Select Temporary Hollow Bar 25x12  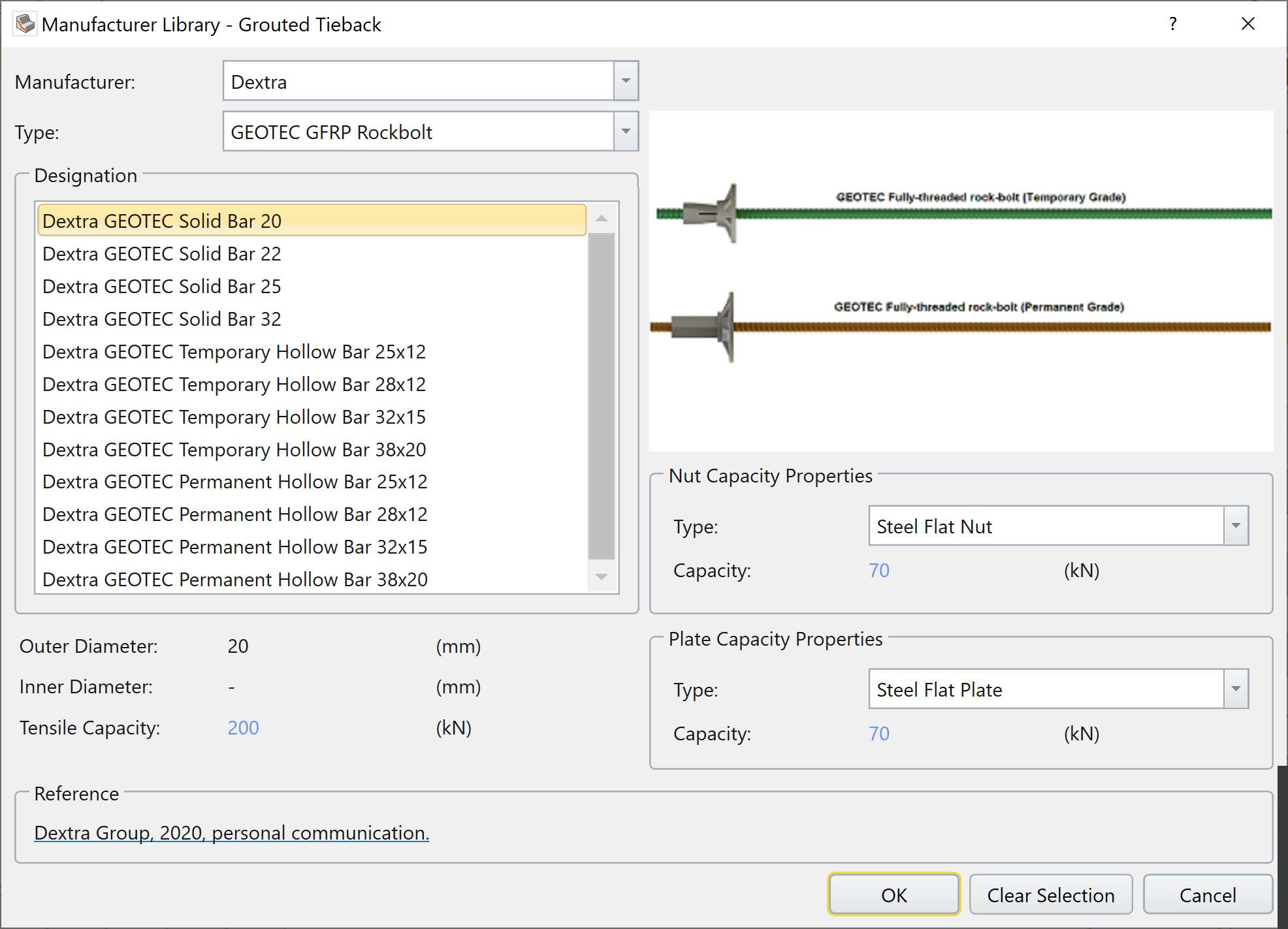coord(312,351)
